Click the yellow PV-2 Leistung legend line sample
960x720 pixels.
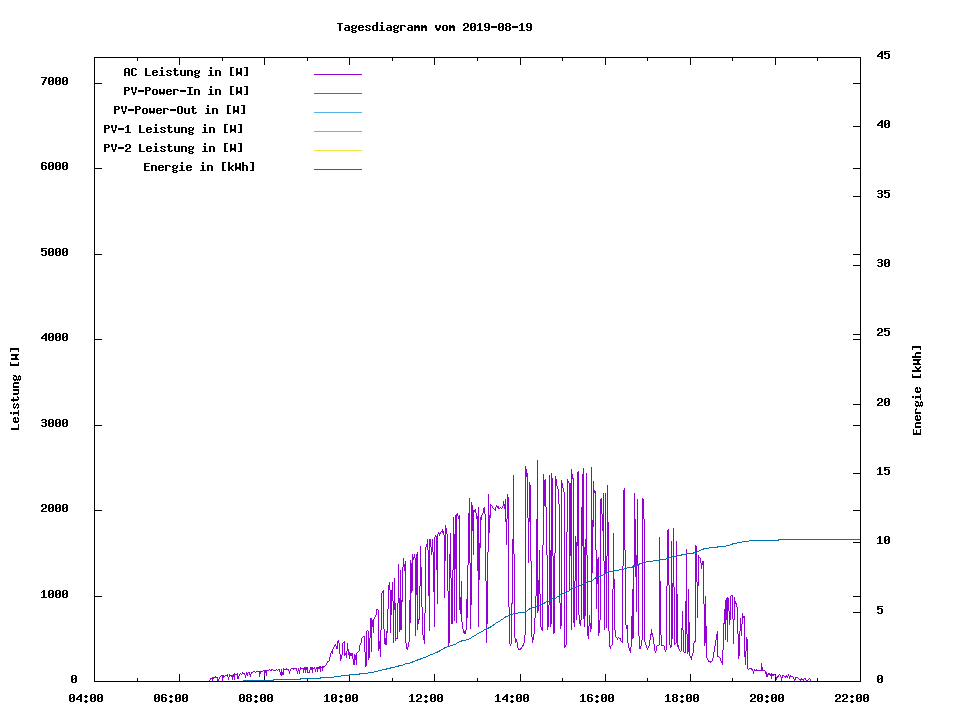click(337, 150)
